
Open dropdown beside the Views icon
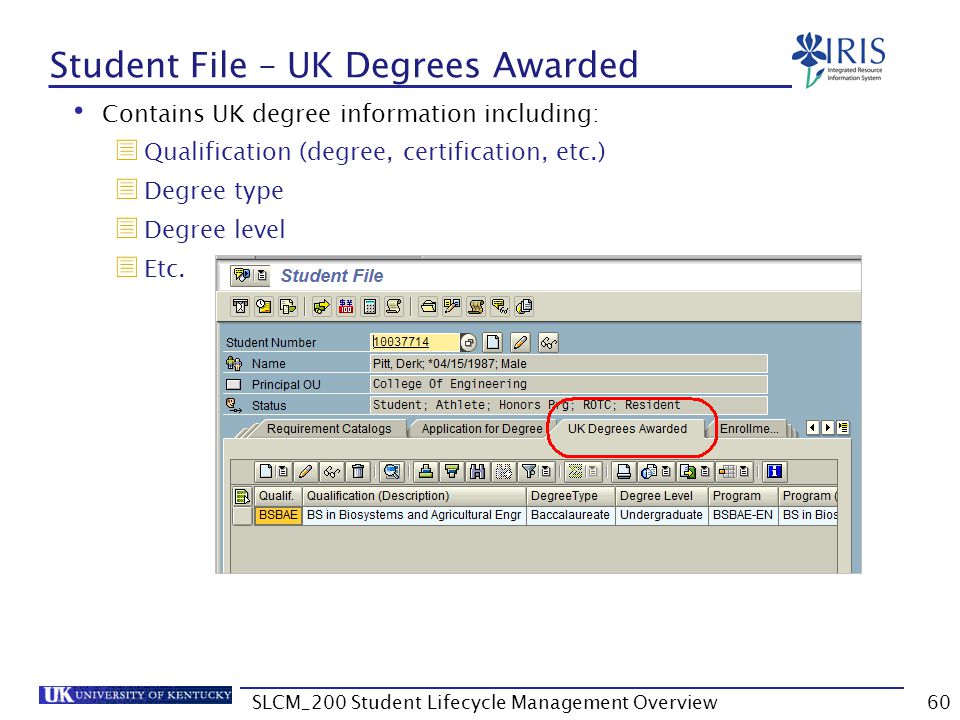tap(666, 471)
